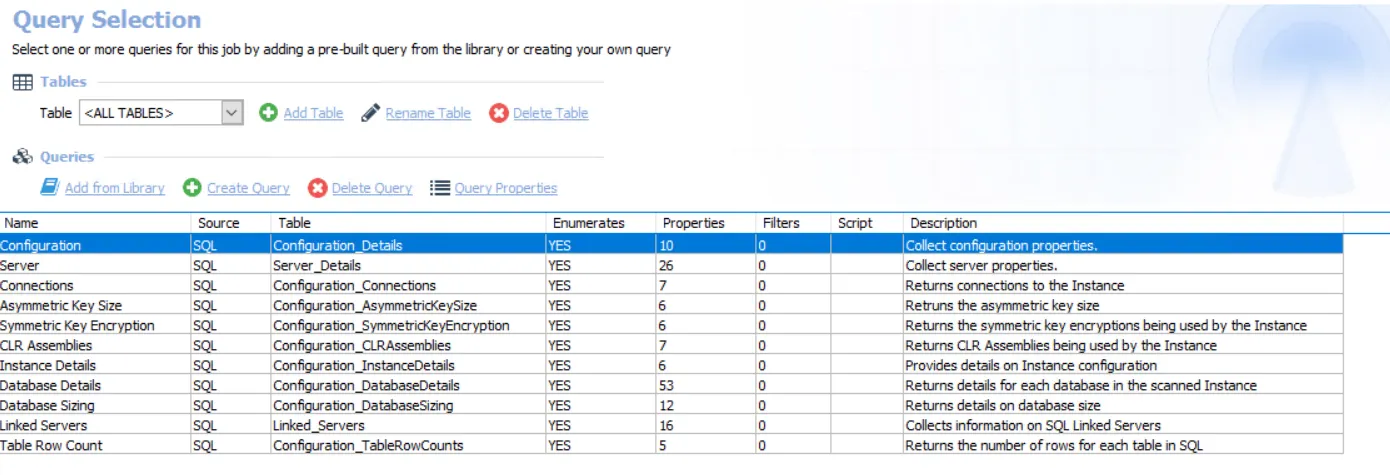Click 'Collects information on SQL Linked Servers'

click(1033, 425)
